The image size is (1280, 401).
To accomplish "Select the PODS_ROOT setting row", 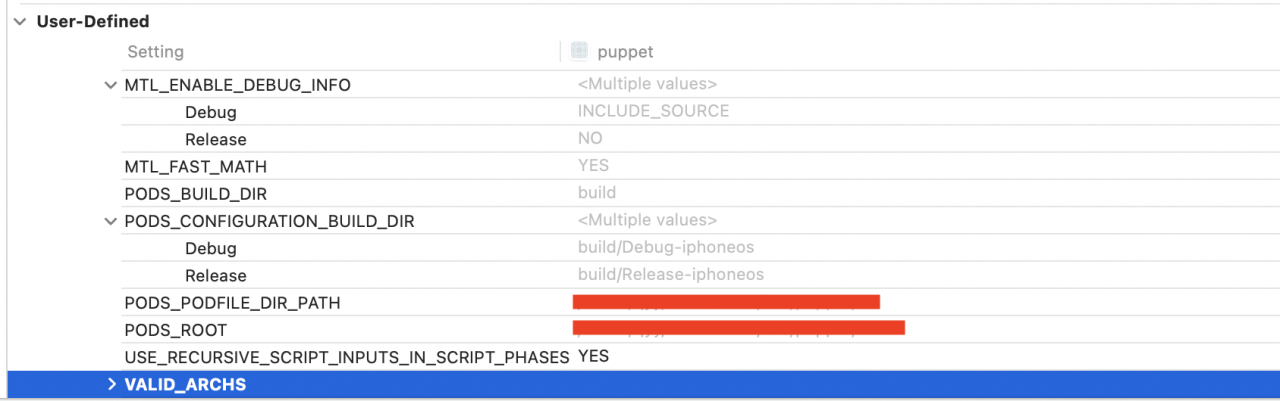I will 175,330.
